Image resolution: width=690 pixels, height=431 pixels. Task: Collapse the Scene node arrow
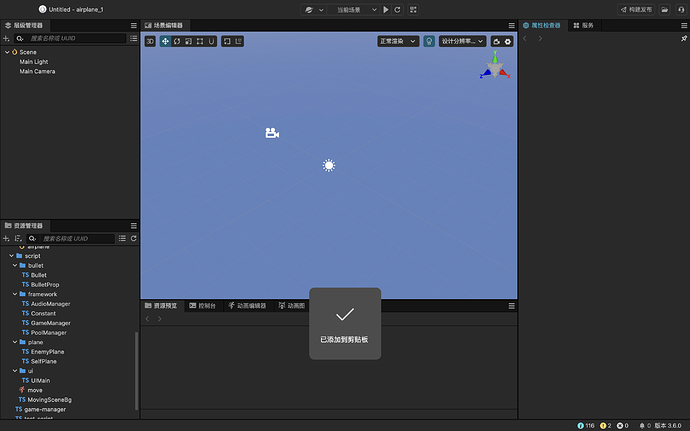pos(7,52)
